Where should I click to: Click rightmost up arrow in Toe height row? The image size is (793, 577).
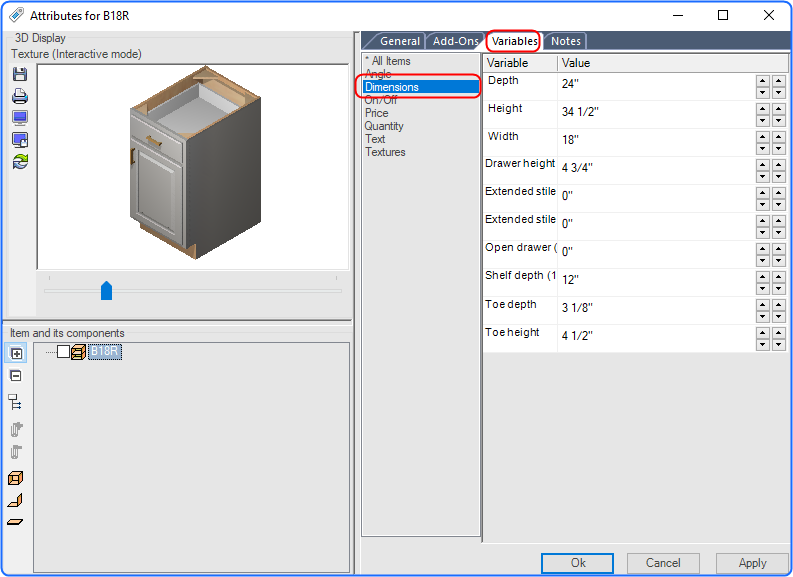click(x=779, y=333)
